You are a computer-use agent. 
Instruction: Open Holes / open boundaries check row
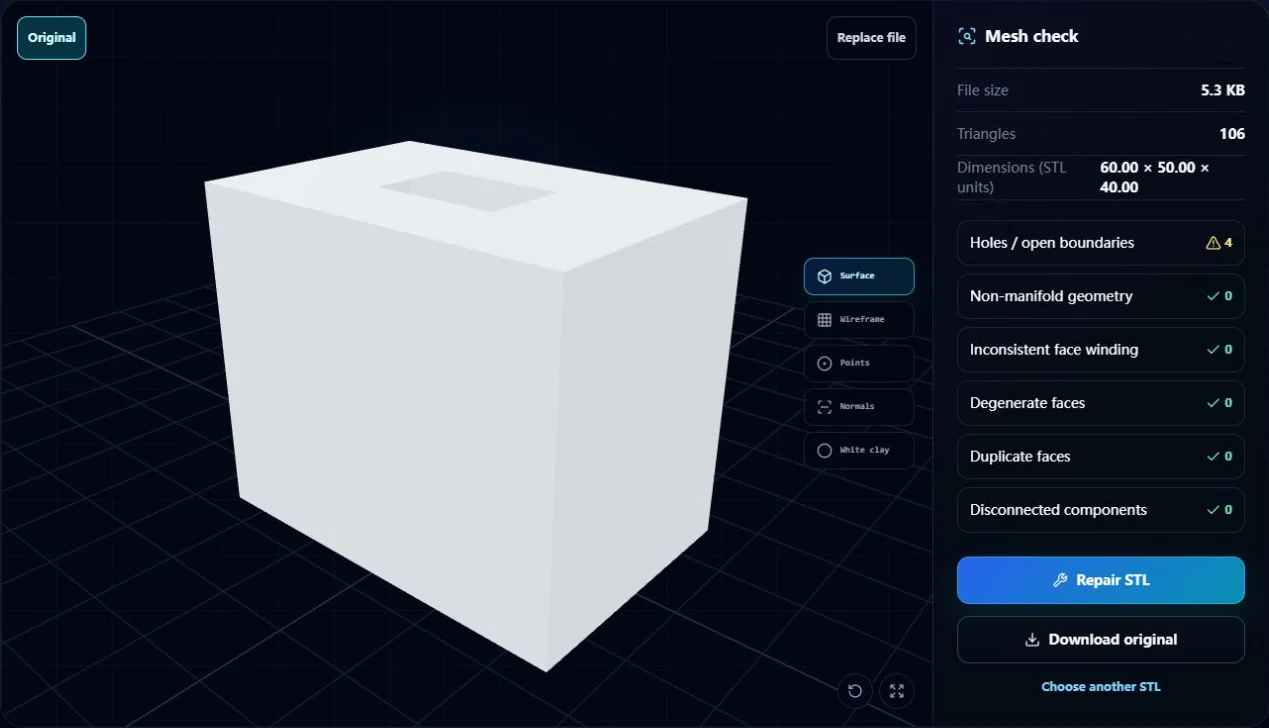click(x=1101, y=243)
